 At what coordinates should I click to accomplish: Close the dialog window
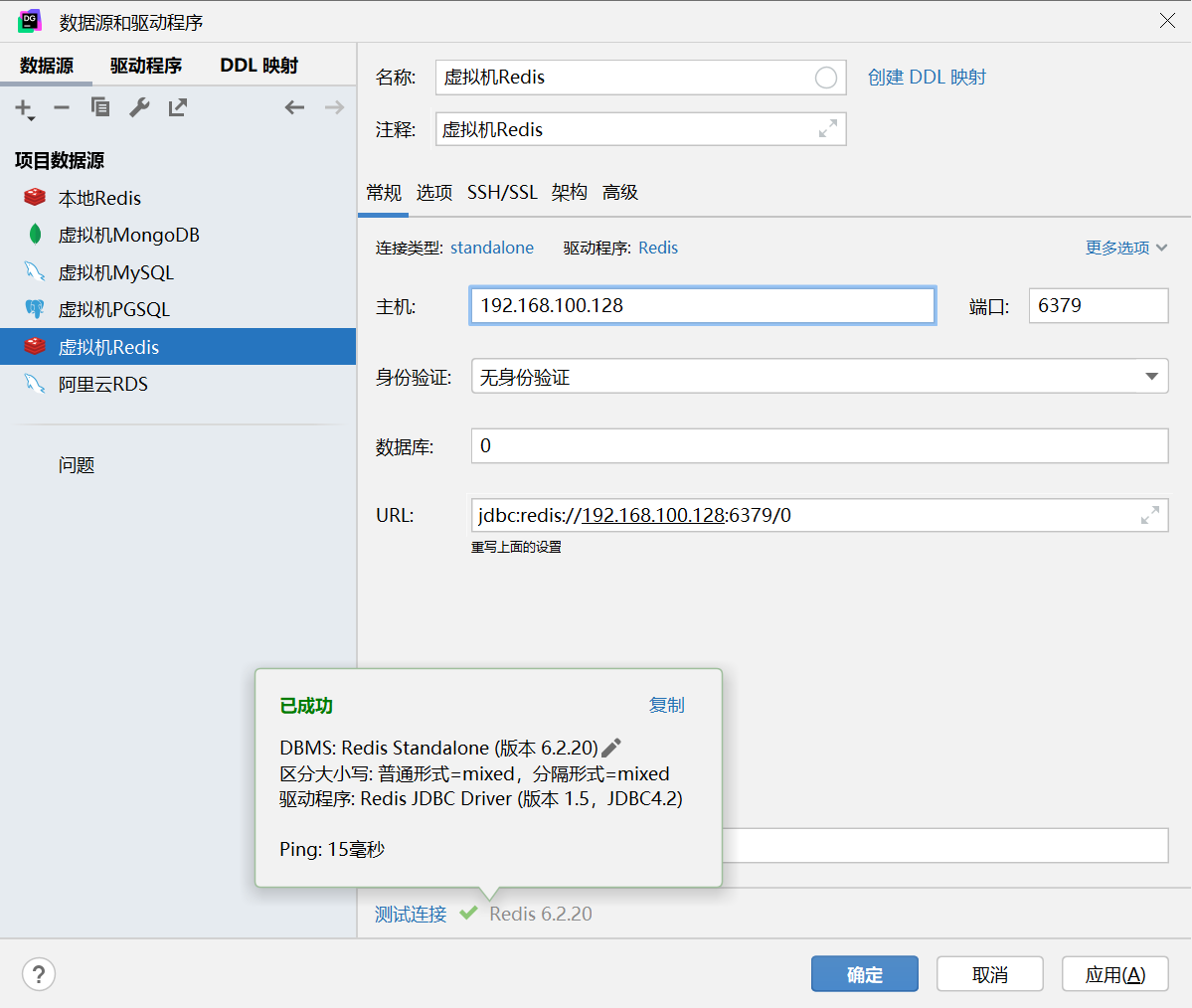[1168, 21]
